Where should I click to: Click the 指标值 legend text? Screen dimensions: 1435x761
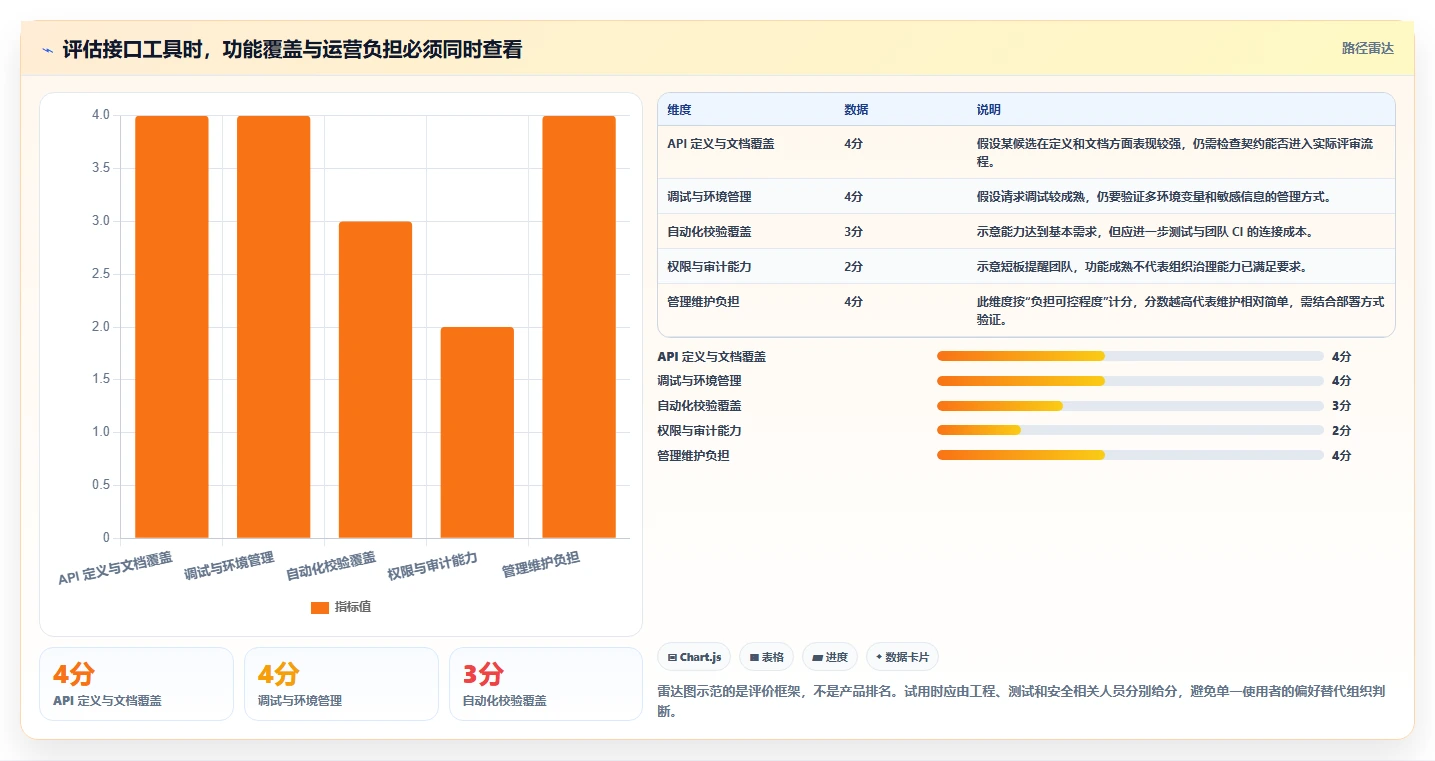coord(353,607)
